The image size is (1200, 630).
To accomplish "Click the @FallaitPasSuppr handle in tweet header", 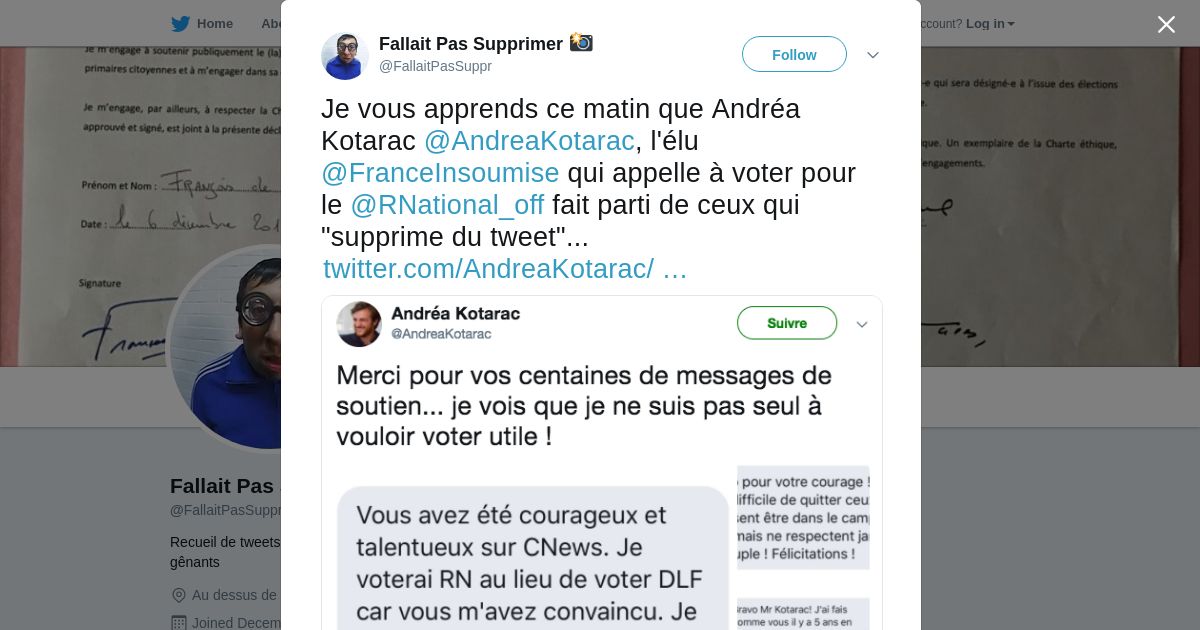I will [435, 66].
